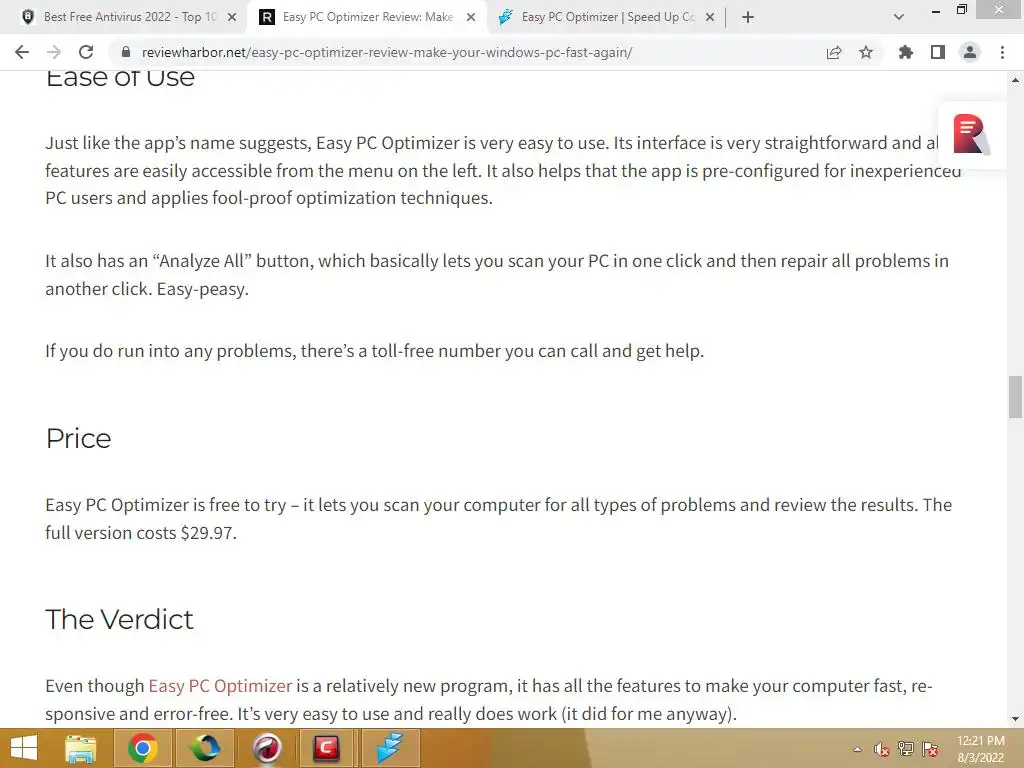Click the browser forward arrow
The image size is (1024, 768).
(x=54, y=52)
